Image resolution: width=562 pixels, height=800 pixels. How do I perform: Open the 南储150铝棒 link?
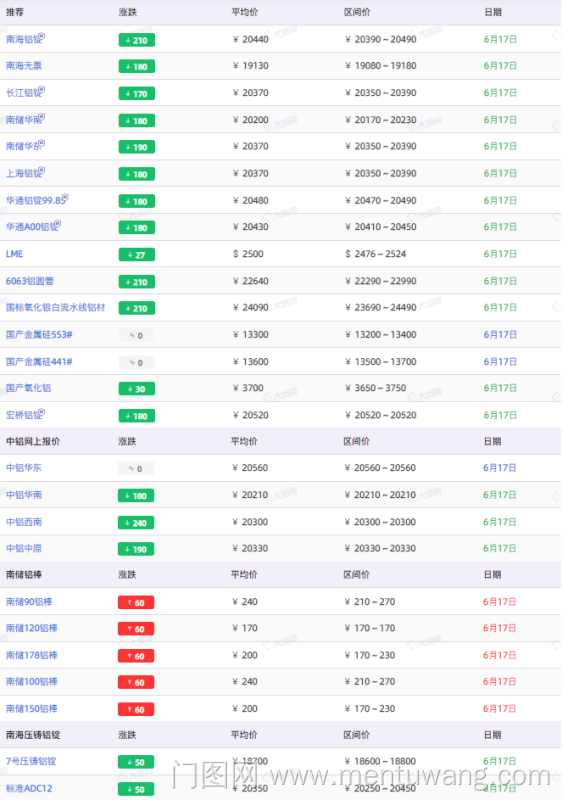pos(32,709)
